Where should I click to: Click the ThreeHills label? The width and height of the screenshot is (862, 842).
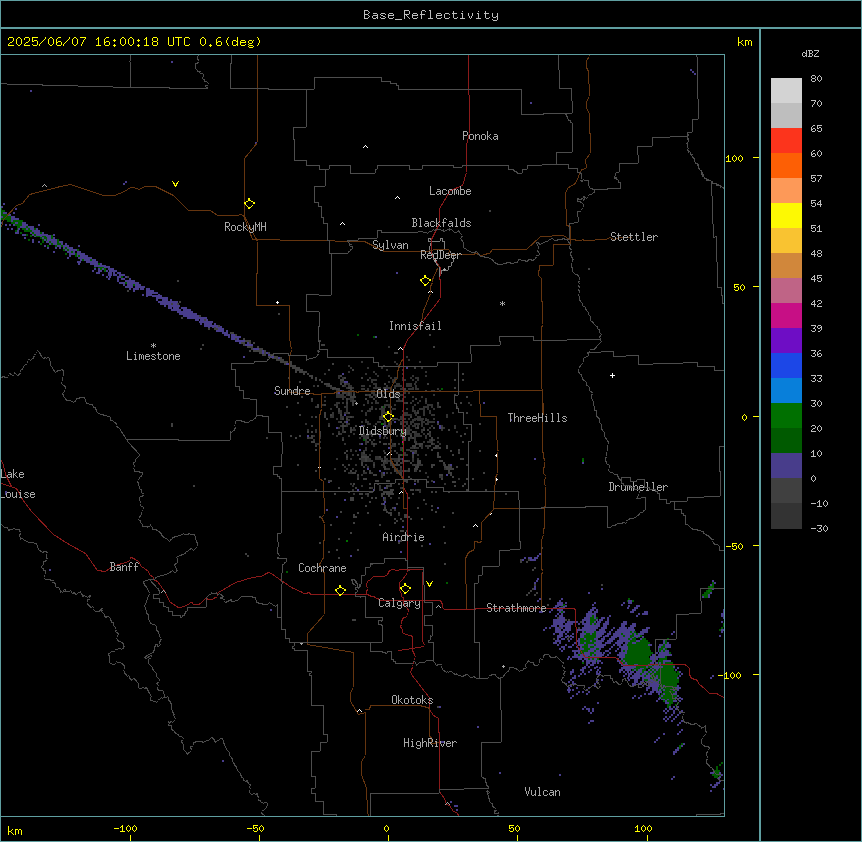click(537, 418)
